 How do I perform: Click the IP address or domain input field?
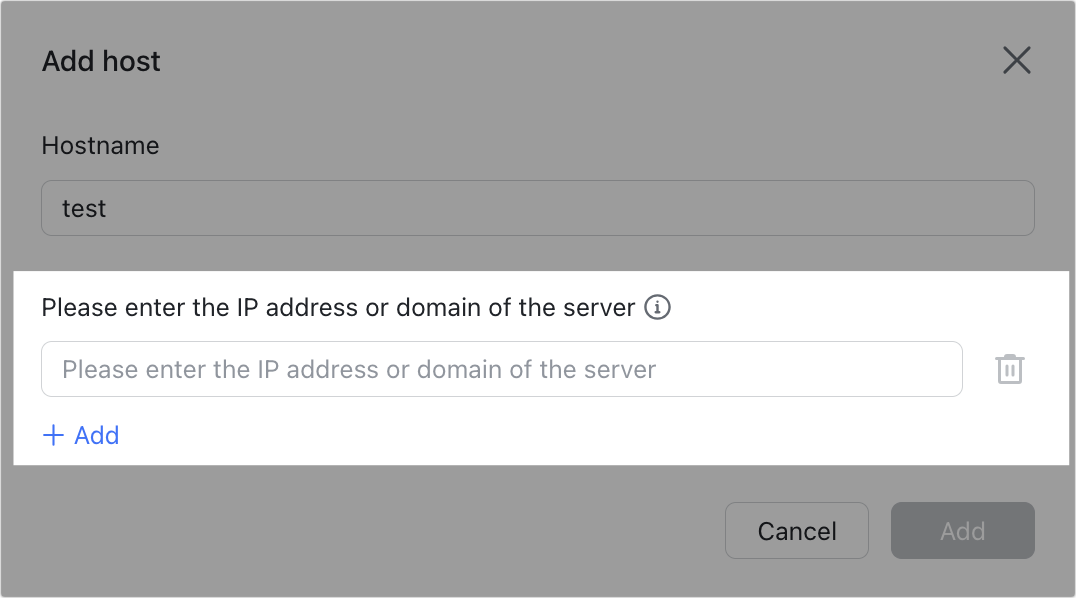(501, 368)
